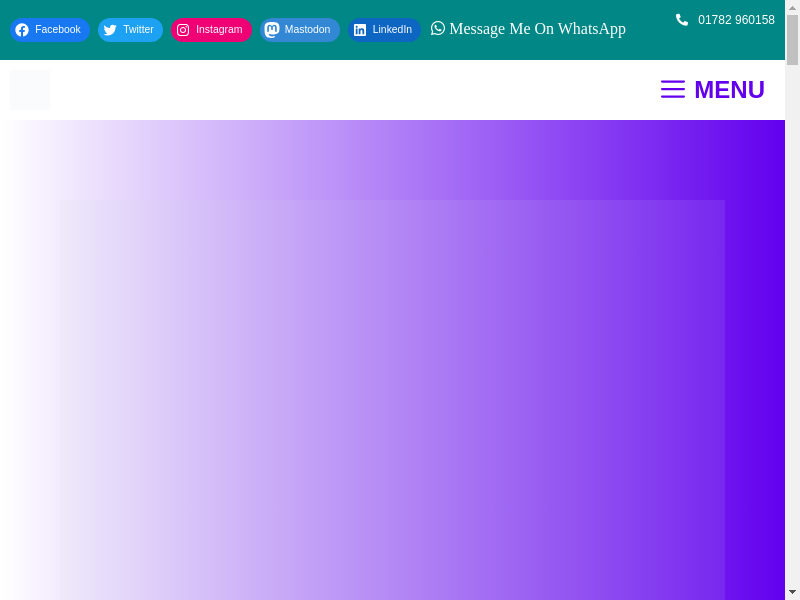This screenshot has width=800, height=600.
Task: Click the Mastodon logo icon
Action: [272, 30]
